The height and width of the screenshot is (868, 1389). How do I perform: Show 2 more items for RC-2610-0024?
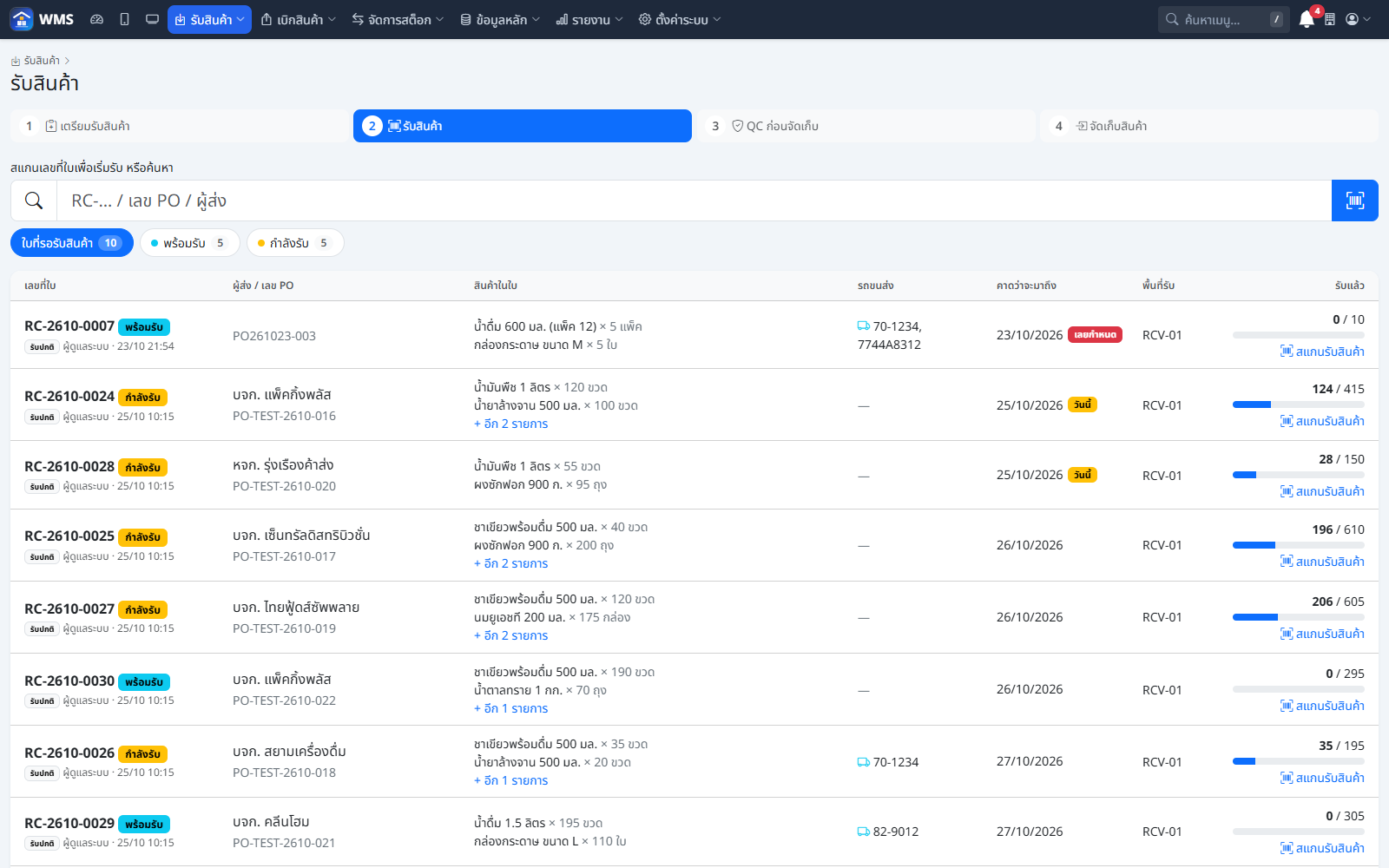tap(511, 424)
